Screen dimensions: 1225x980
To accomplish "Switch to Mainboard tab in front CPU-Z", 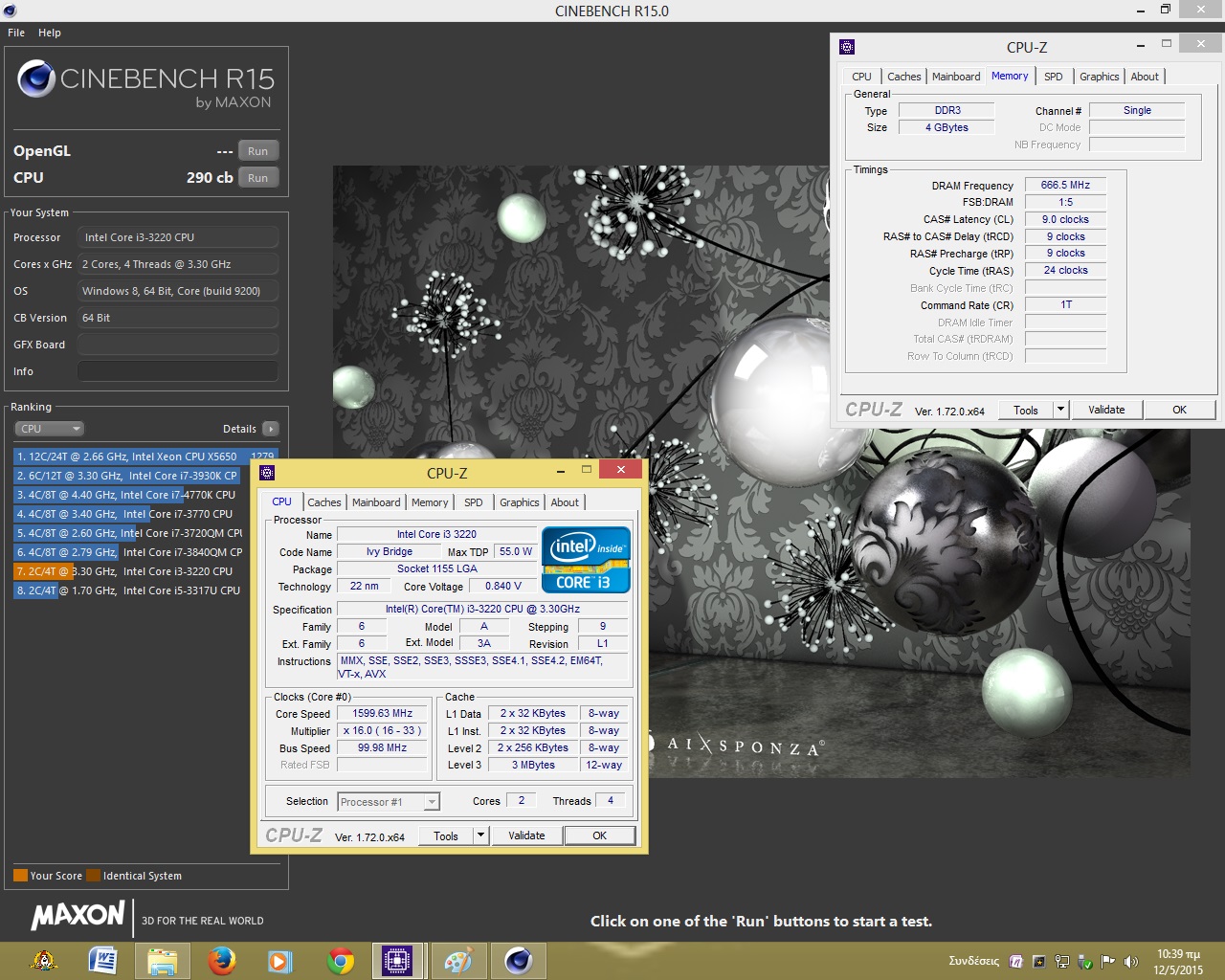I will pyautogui.click(x=376, y=502).
